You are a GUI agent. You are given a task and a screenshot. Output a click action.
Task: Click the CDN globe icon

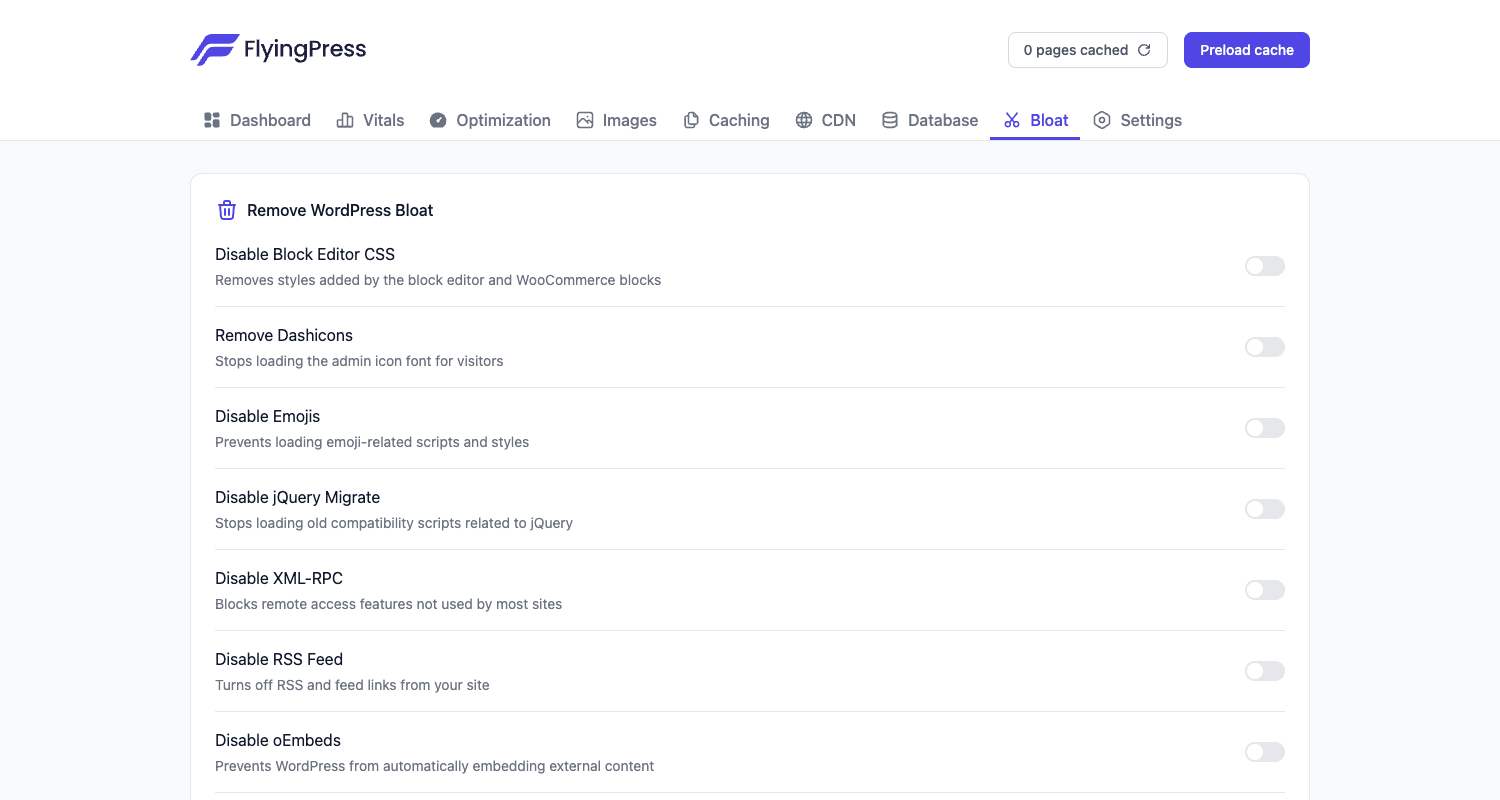pos(804,120)
